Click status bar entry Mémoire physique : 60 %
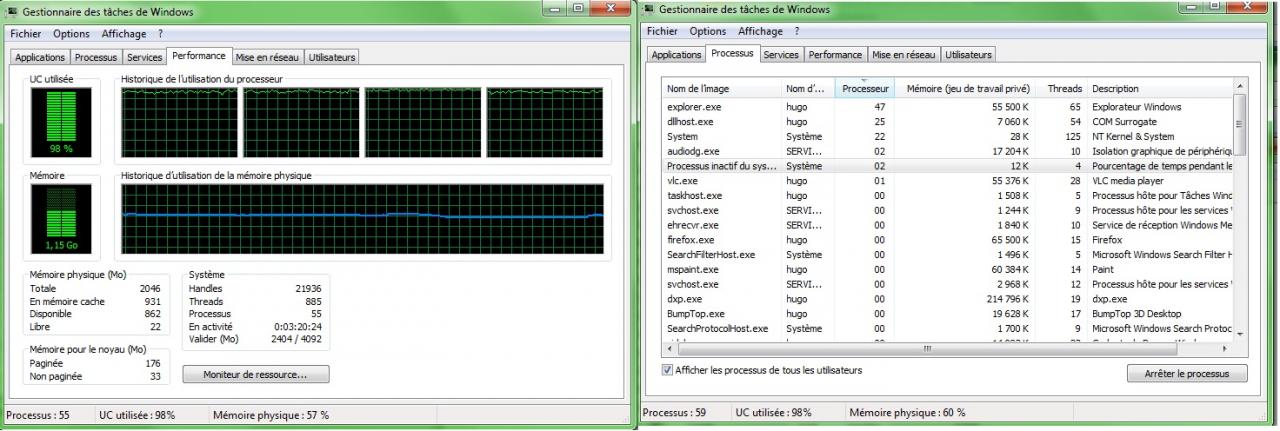Screen dimensions: 1280x431 (907, 412)
